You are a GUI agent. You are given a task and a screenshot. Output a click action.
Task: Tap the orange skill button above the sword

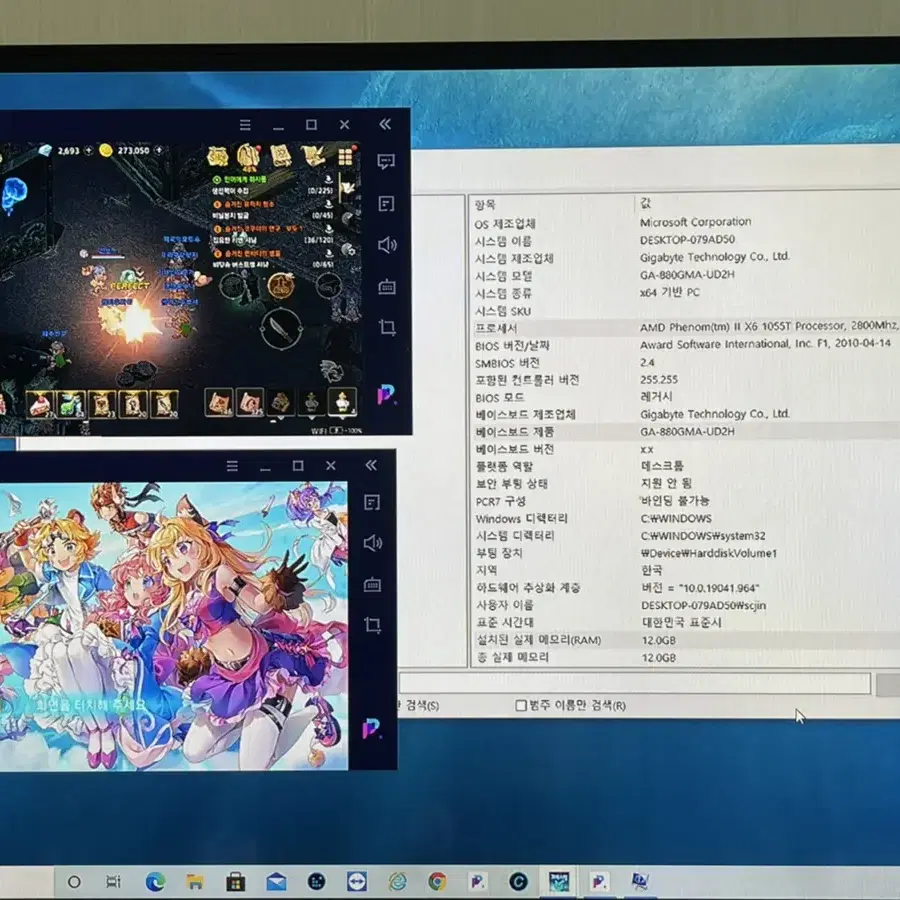[281, 285]
